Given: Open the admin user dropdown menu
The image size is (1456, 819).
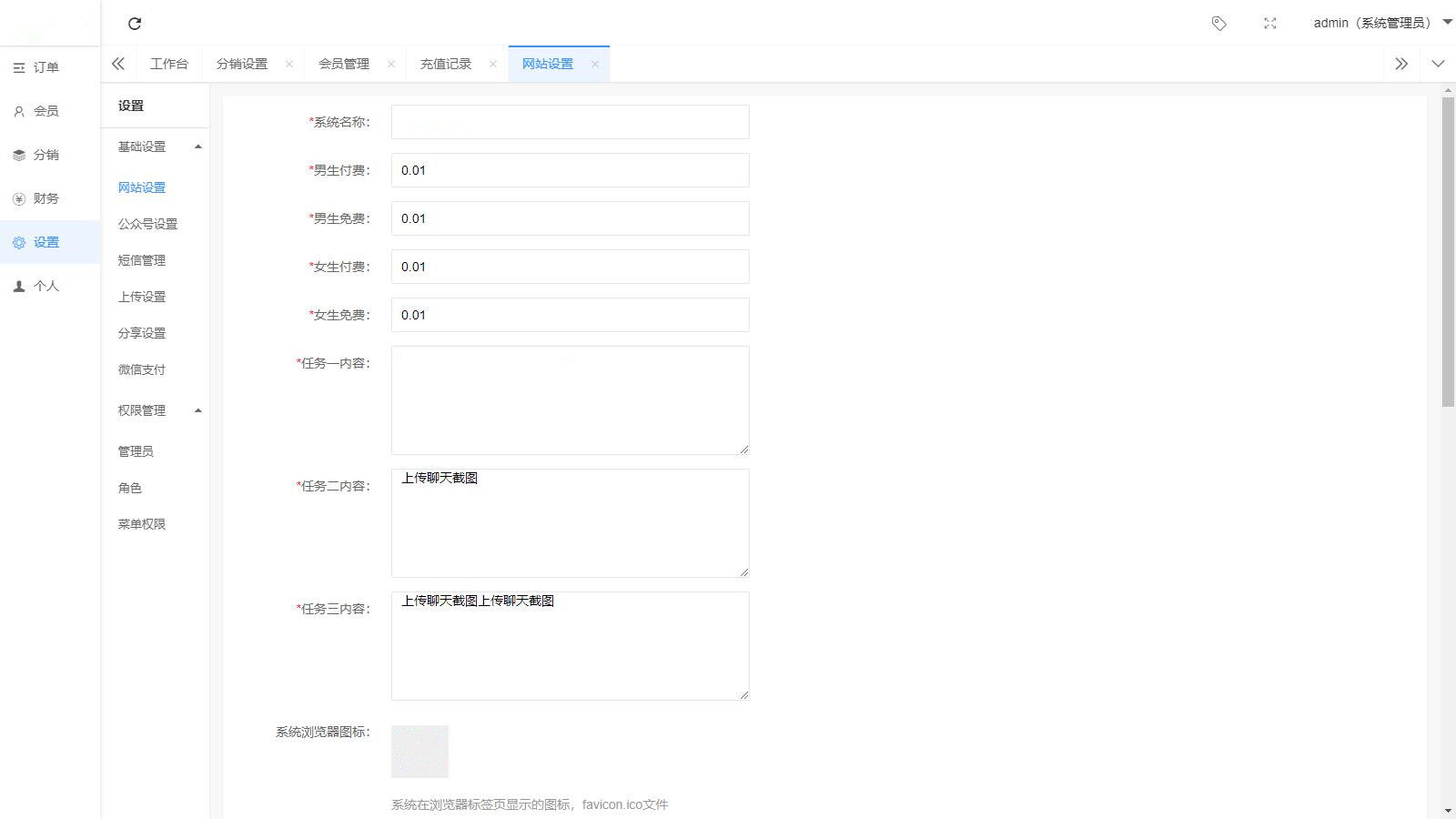Looking at the screenshot, I should click(x=1382, y=23).
